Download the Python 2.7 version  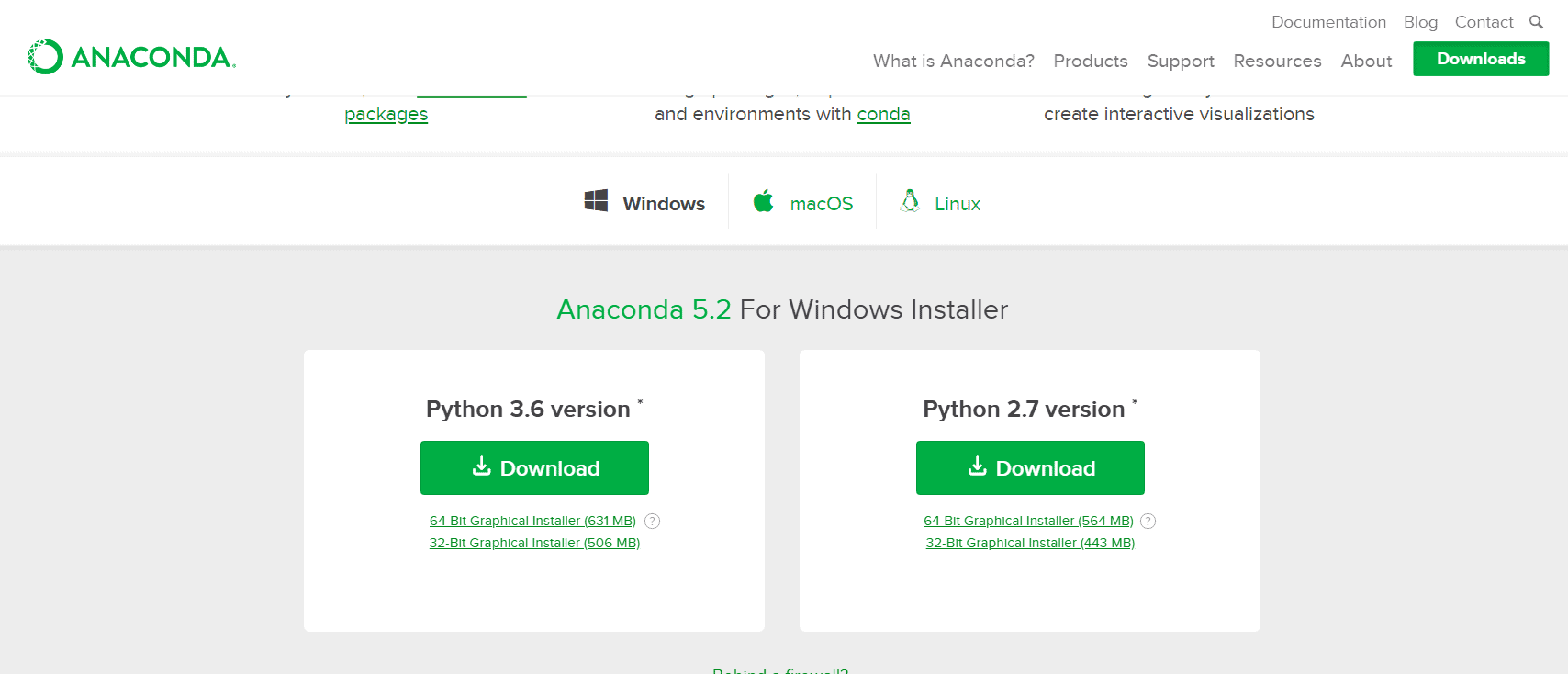(1030, 467)
